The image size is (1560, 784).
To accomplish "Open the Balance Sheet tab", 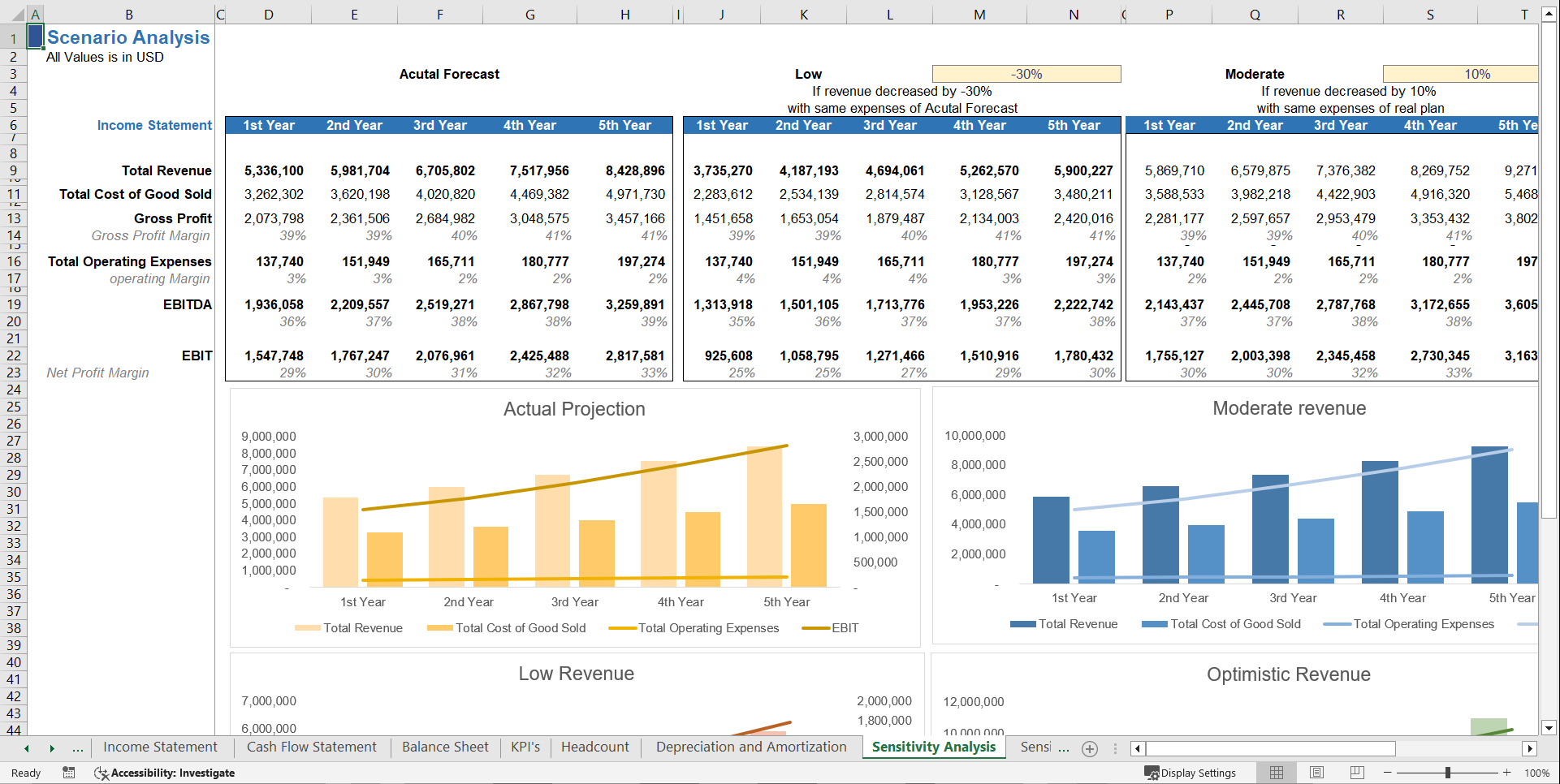I will pyautogui.click(x=445, y=747).
